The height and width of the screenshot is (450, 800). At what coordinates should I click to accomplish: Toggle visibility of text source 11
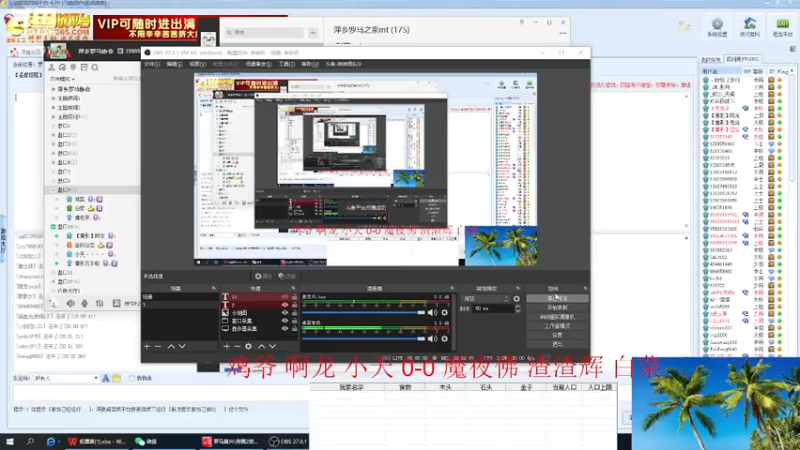click(x=285, y=297)
